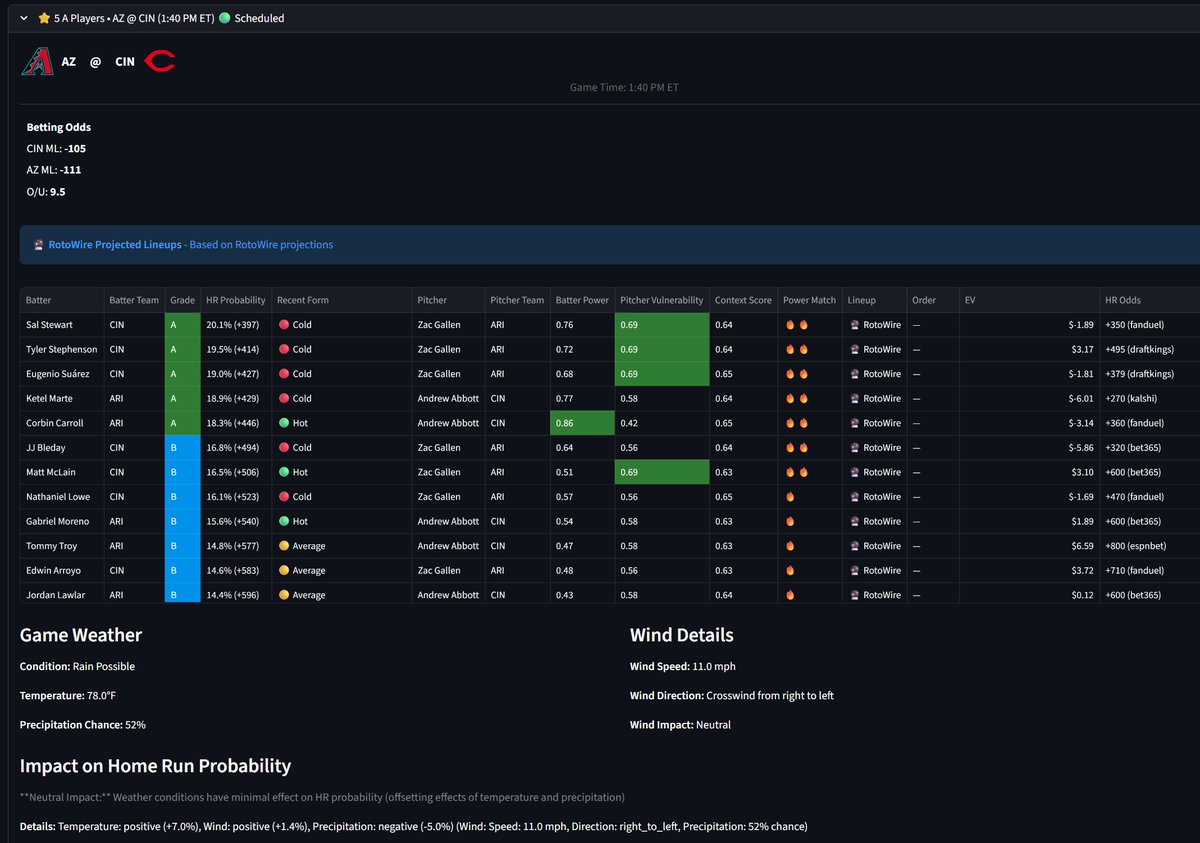Open the RotoWire Projected Lineups notice
This screenshot has width=1200, height=843.
click(x=610, y=245)
